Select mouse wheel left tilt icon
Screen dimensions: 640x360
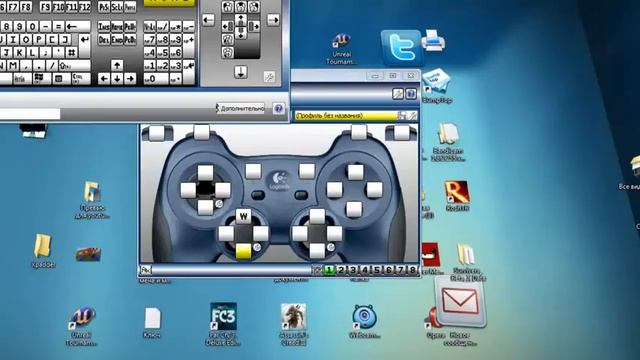coord(228,27)
